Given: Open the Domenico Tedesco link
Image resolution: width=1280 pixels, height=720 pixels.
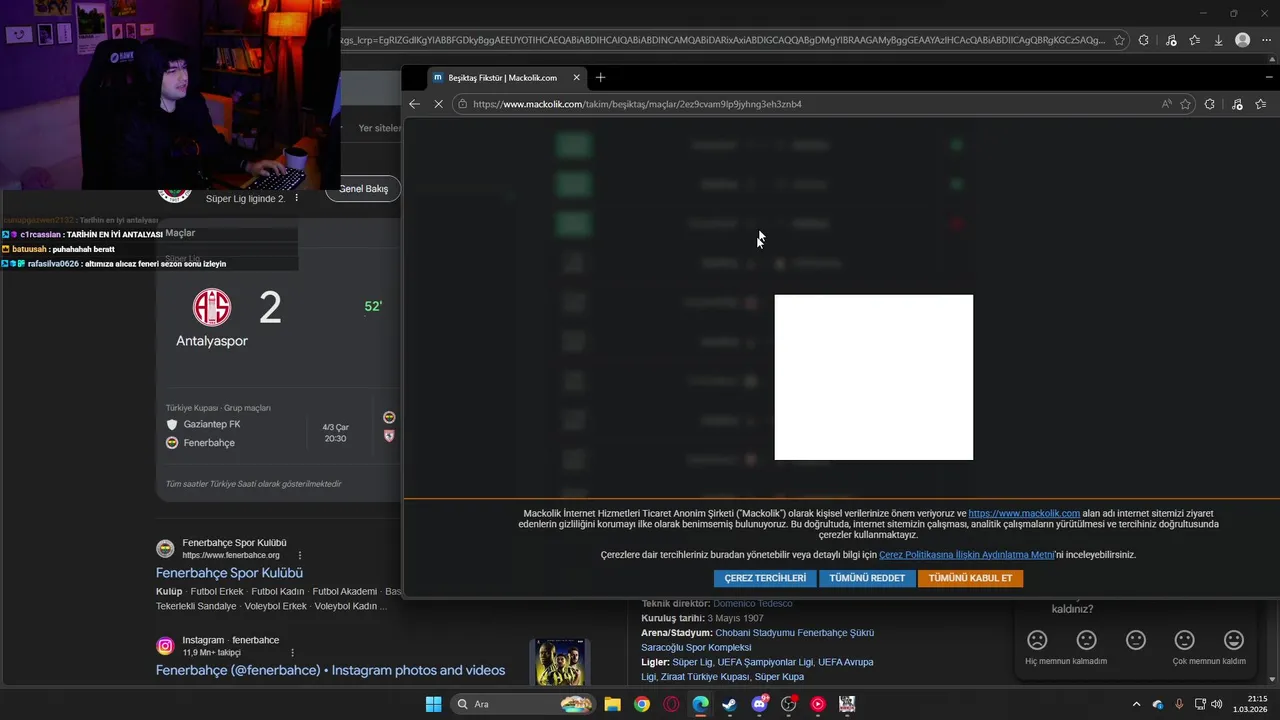Looking at the screenshot, I should coord(752,603).
